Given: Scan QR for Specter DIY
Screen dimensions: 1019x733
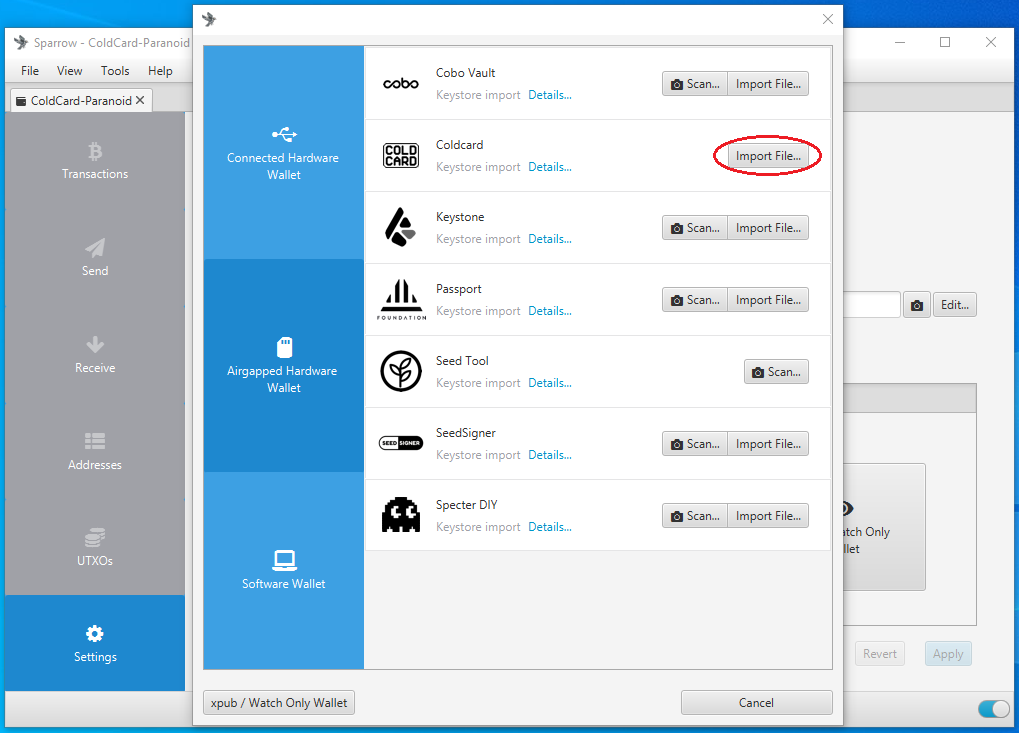Looking at the screenshot, I should 695,516.
